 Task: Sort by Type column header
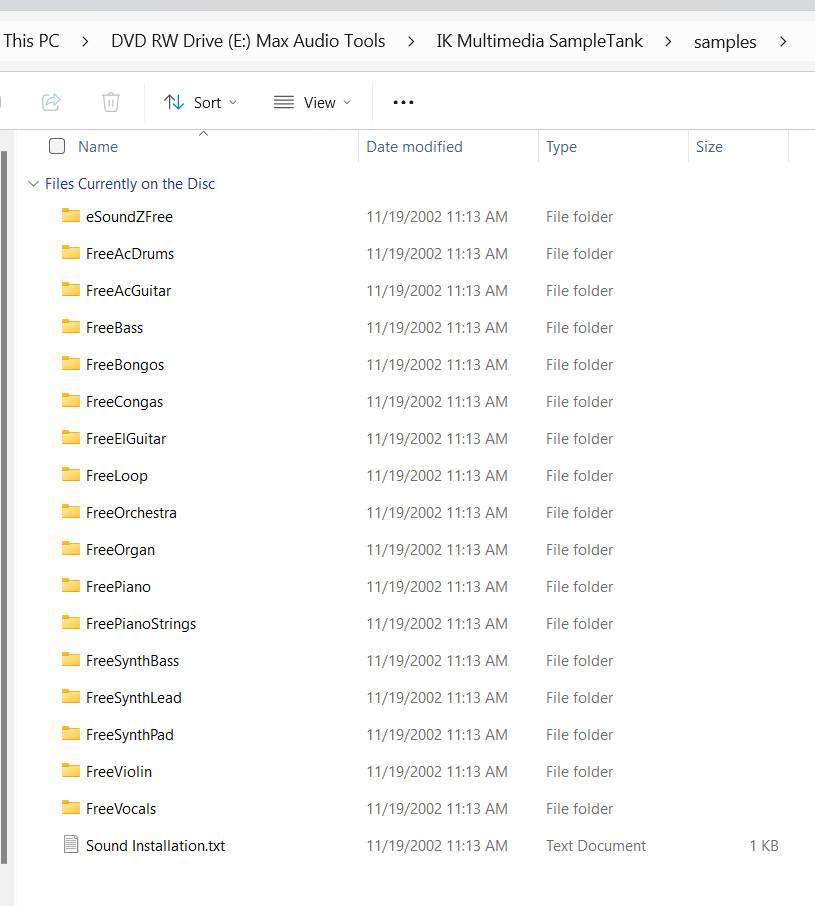click(561, 146)
